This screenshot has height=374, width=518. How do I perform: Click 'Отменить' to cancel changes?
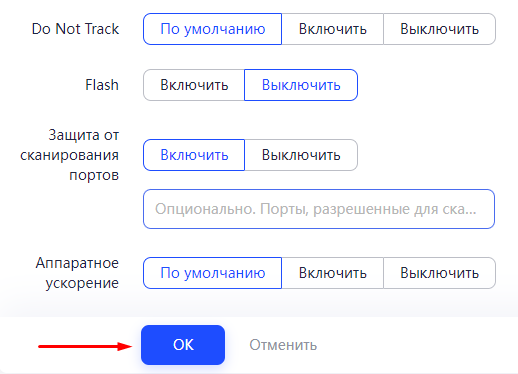(x=283, y=345)
